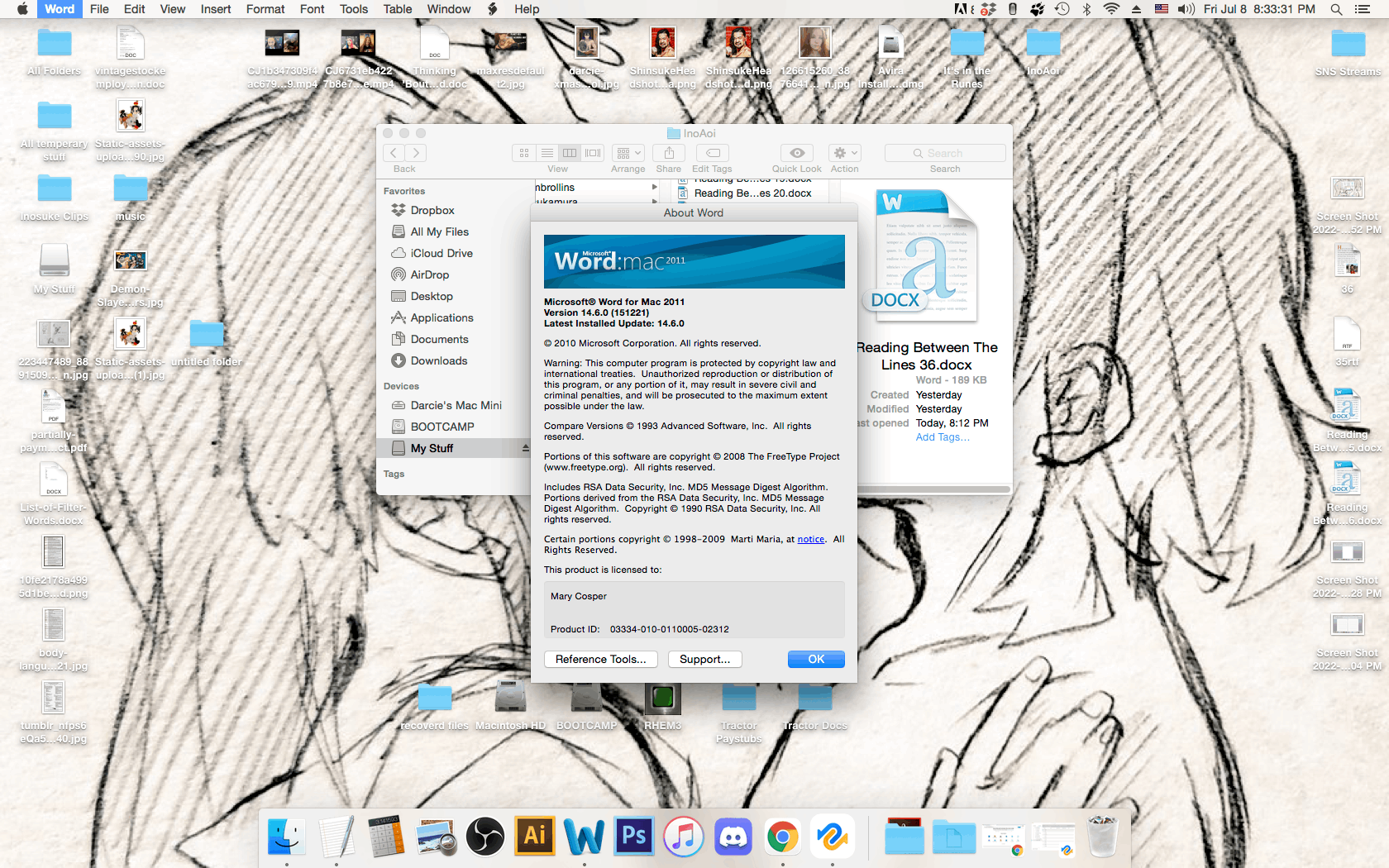The height and width of the screenshot is (868, 1389).
Task: Click the Bluetooth status icon
Action: 1087,9
